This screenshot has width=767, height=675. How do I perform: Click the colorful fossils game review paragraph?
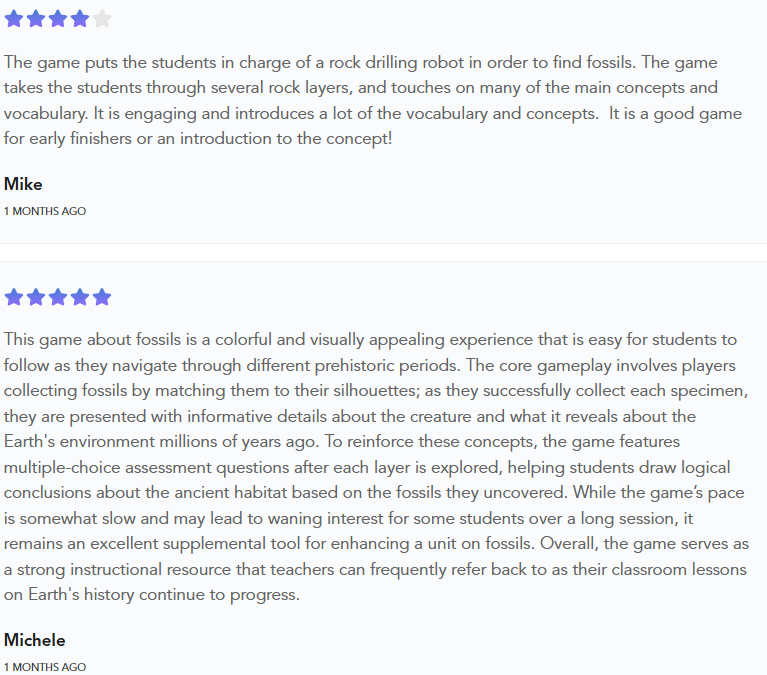coord(373,466)
